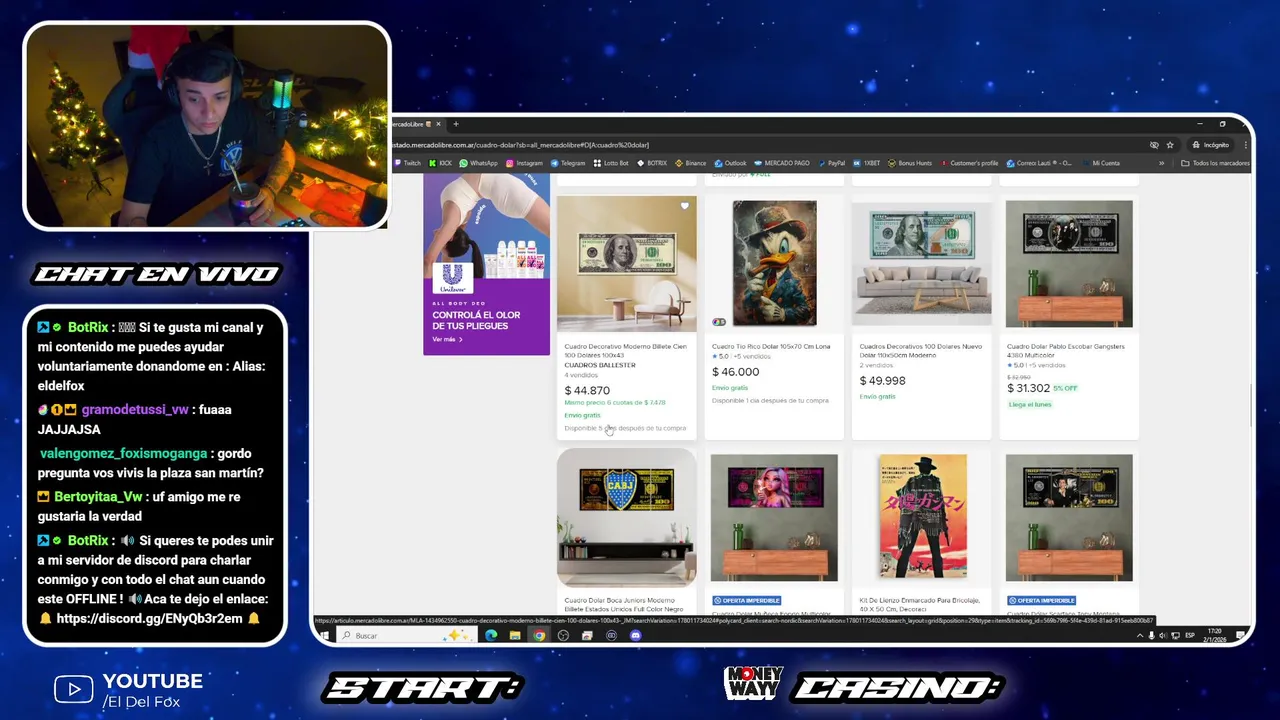Open the Cuadro Tio Rico Dolar listing
Image resolution: width=1280 pixels, height=720 pixels.
(x=771, y=347)
